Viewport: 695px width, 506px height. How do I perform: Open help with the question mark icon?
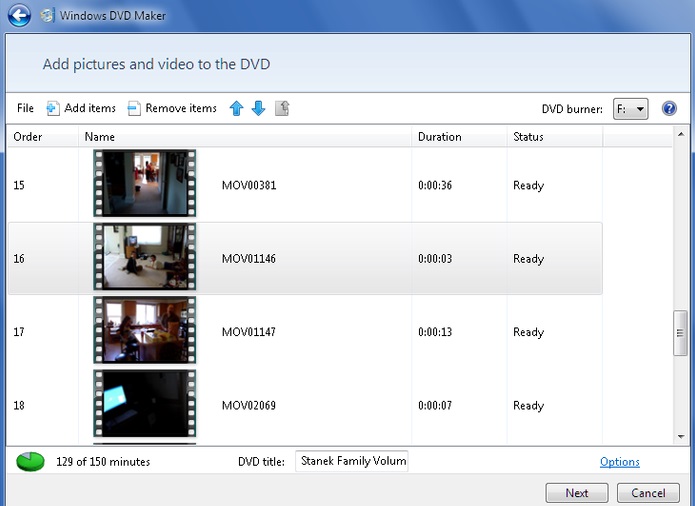point(670,108)
